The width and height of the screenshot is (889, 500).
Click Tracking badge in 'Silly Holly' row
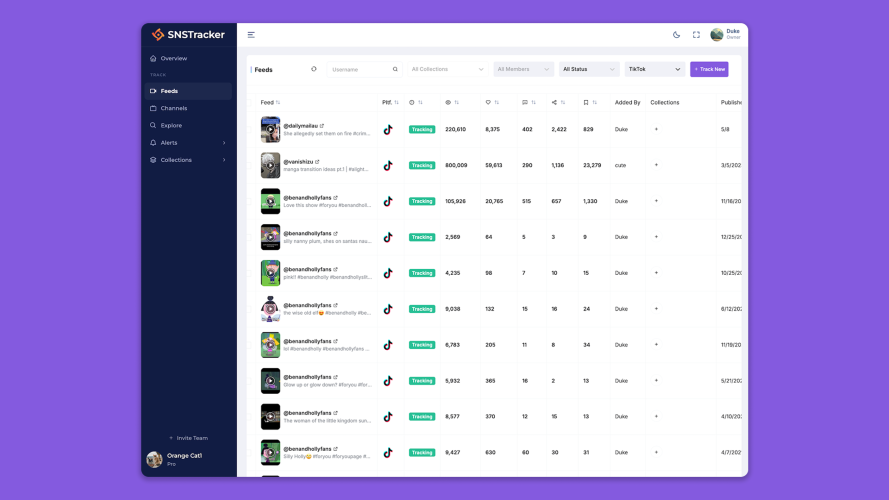click(422, 452)
